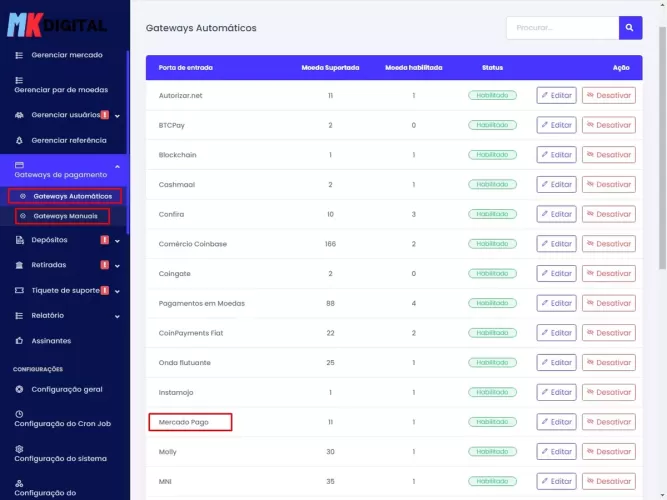Select Gateways Automáticos submenu item

(x=72, y=196)
